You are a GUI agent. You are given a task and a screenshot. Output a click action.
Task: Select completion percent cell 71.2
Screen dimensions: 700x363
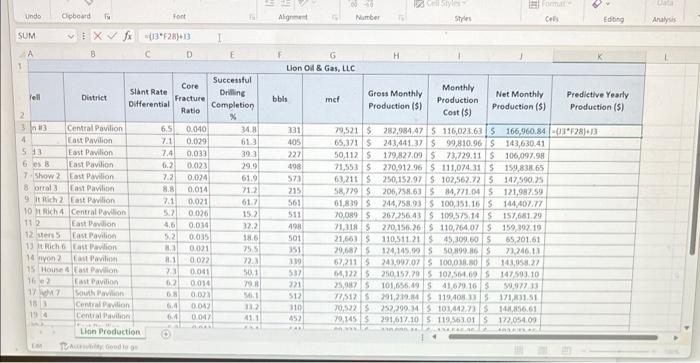click(233, 190)
